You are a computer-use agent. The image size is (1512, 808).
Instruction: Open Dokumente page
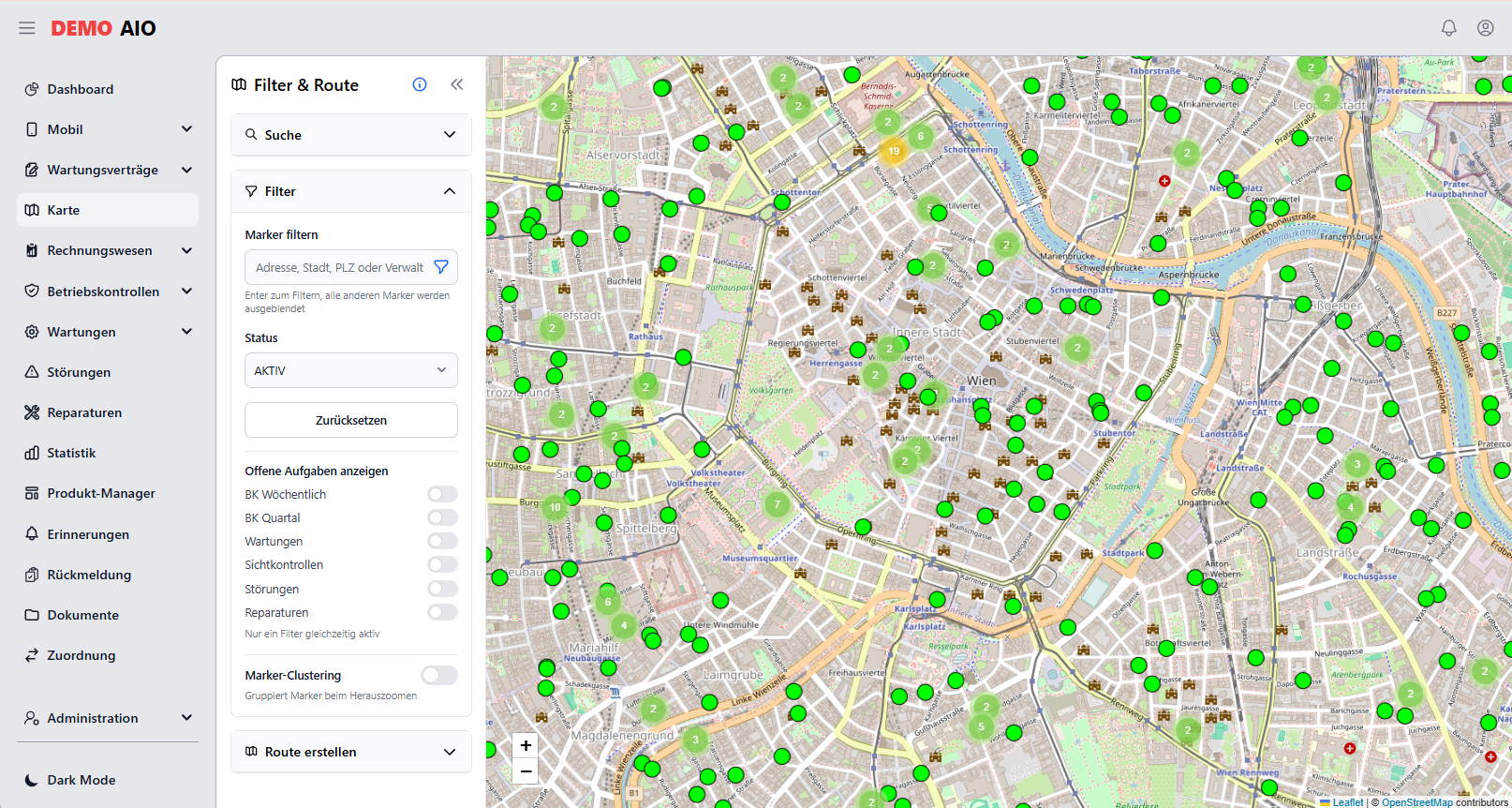coord(108,615)
